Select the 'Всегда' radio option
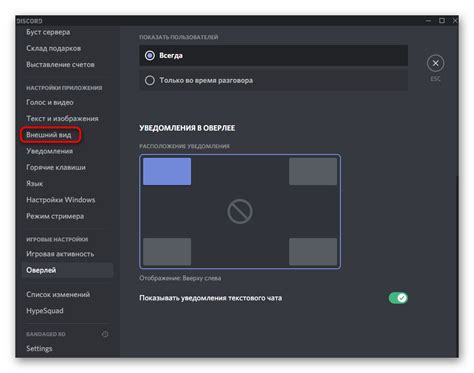The height and width of the screenshot is (373, 474). point(273,55)
